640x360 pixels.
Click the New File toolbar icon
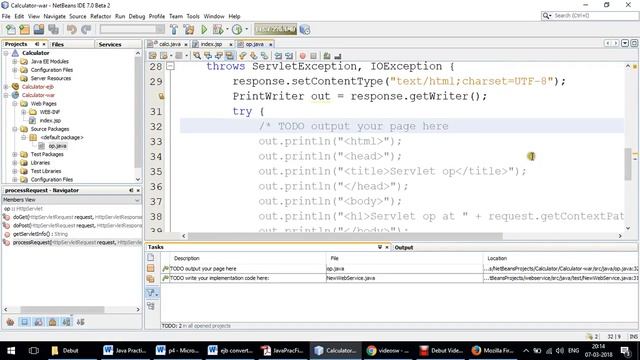tap(11, 29)
